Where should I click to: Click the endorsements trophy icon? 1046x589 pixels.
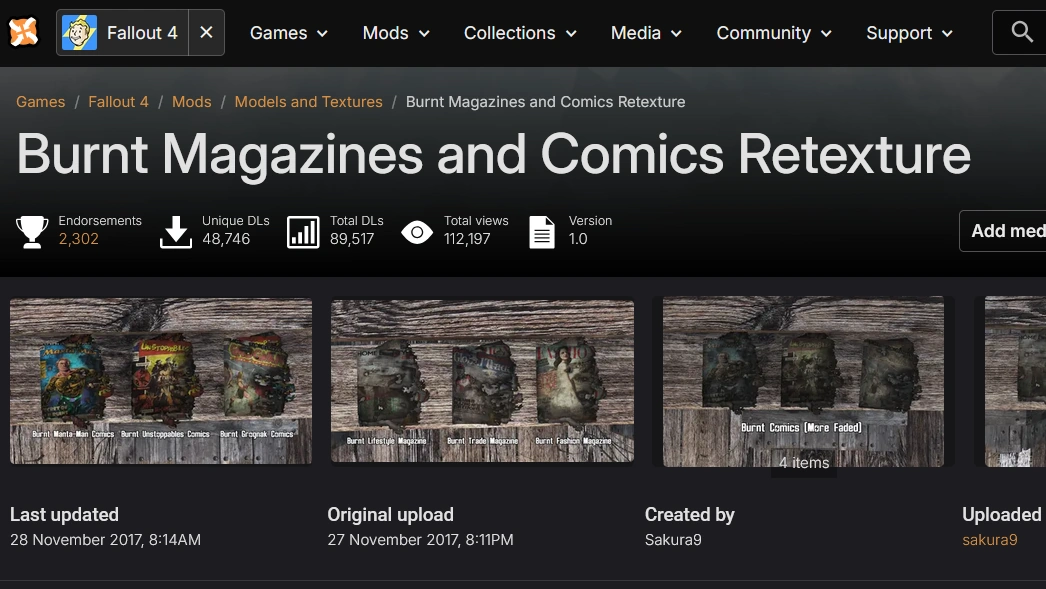point(32,231)
